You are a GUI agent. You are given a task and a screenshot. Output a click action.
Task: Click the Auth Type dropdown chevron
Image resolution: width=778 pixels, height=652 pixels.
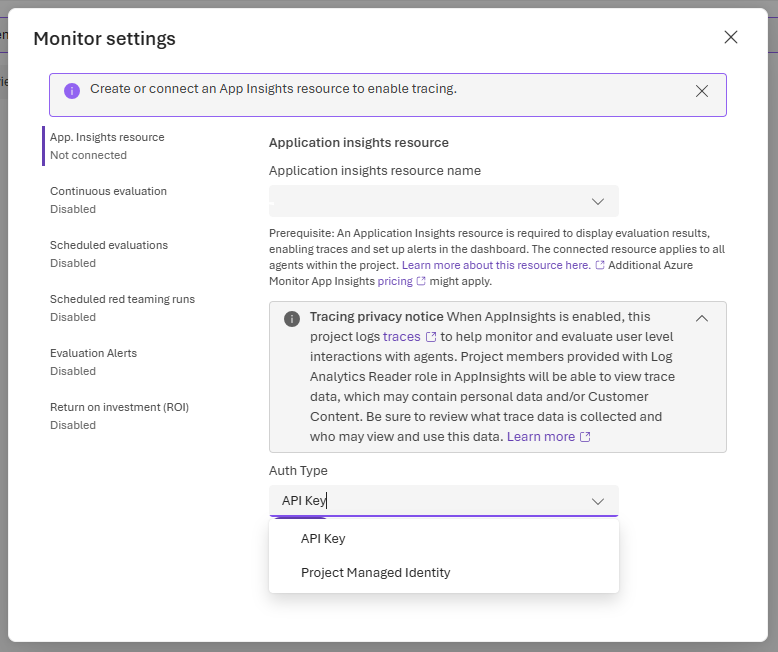point(598,501)
